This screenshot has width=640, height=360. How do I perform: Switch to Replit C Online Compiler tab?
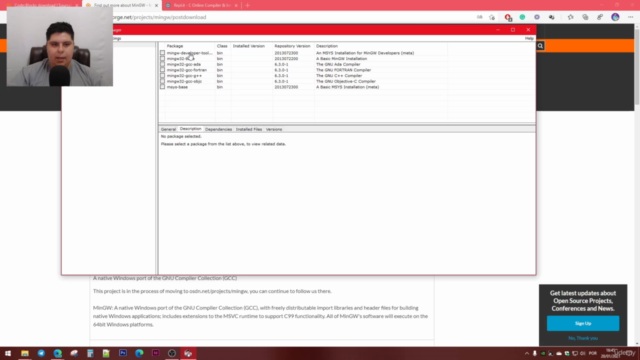coord(201,5)
